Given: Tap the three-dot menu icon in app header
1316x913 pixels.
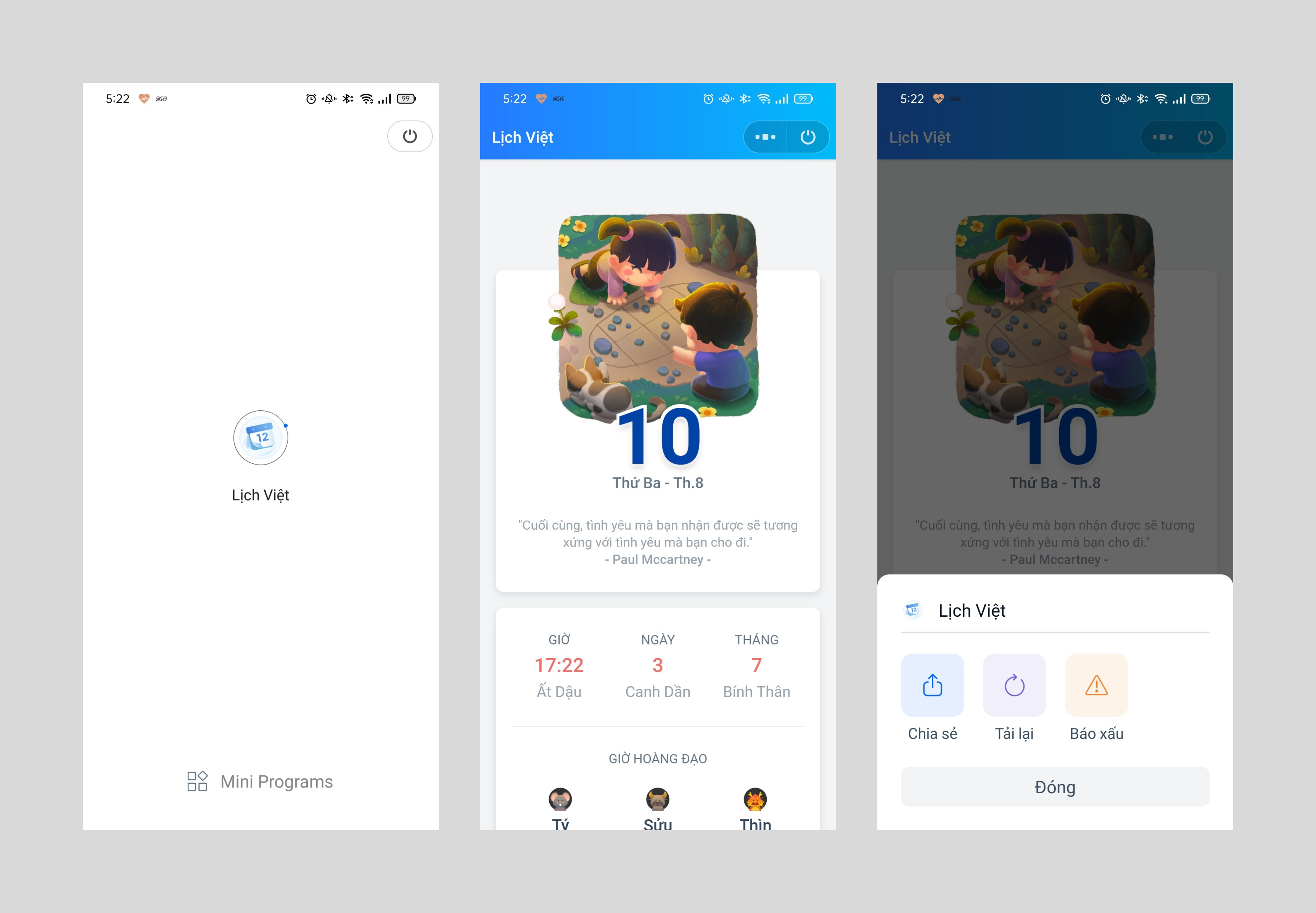Looking at the screenshot, I should (765, 137).
